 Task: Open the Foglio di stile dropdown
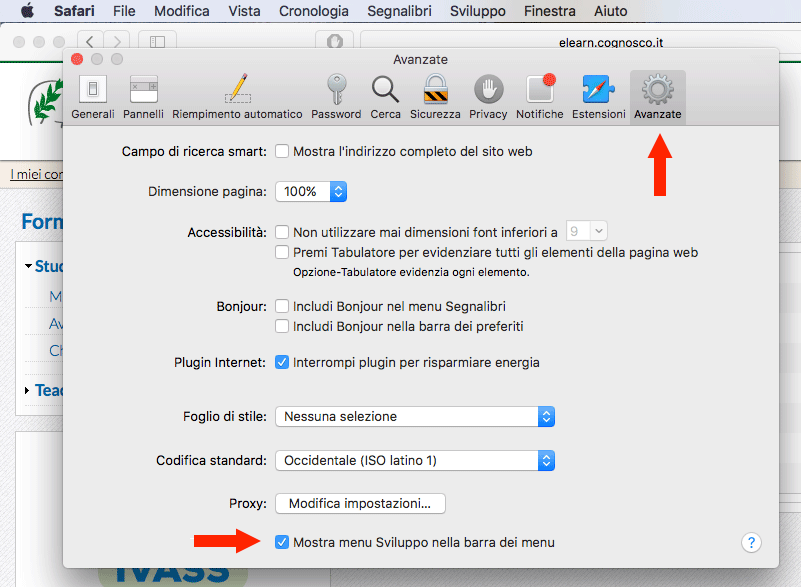415,416
